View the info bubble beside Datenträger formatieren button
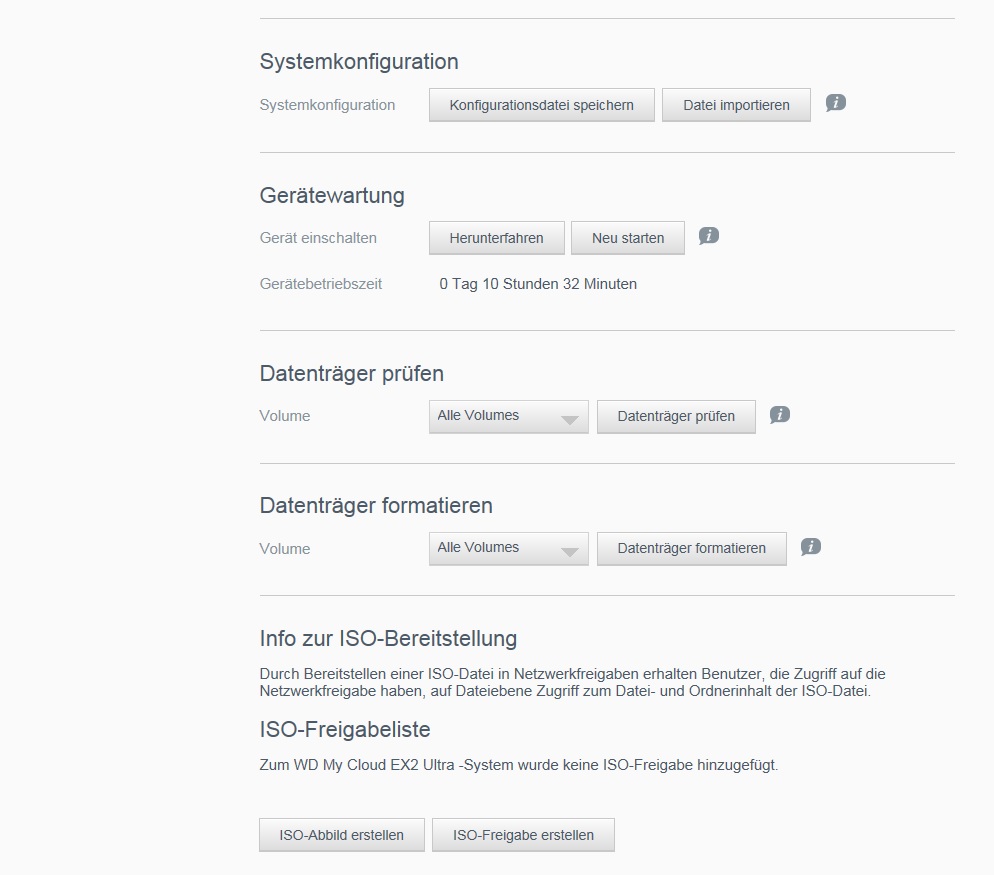This screenshot has width=994, height=875. (x=811, y=547)
